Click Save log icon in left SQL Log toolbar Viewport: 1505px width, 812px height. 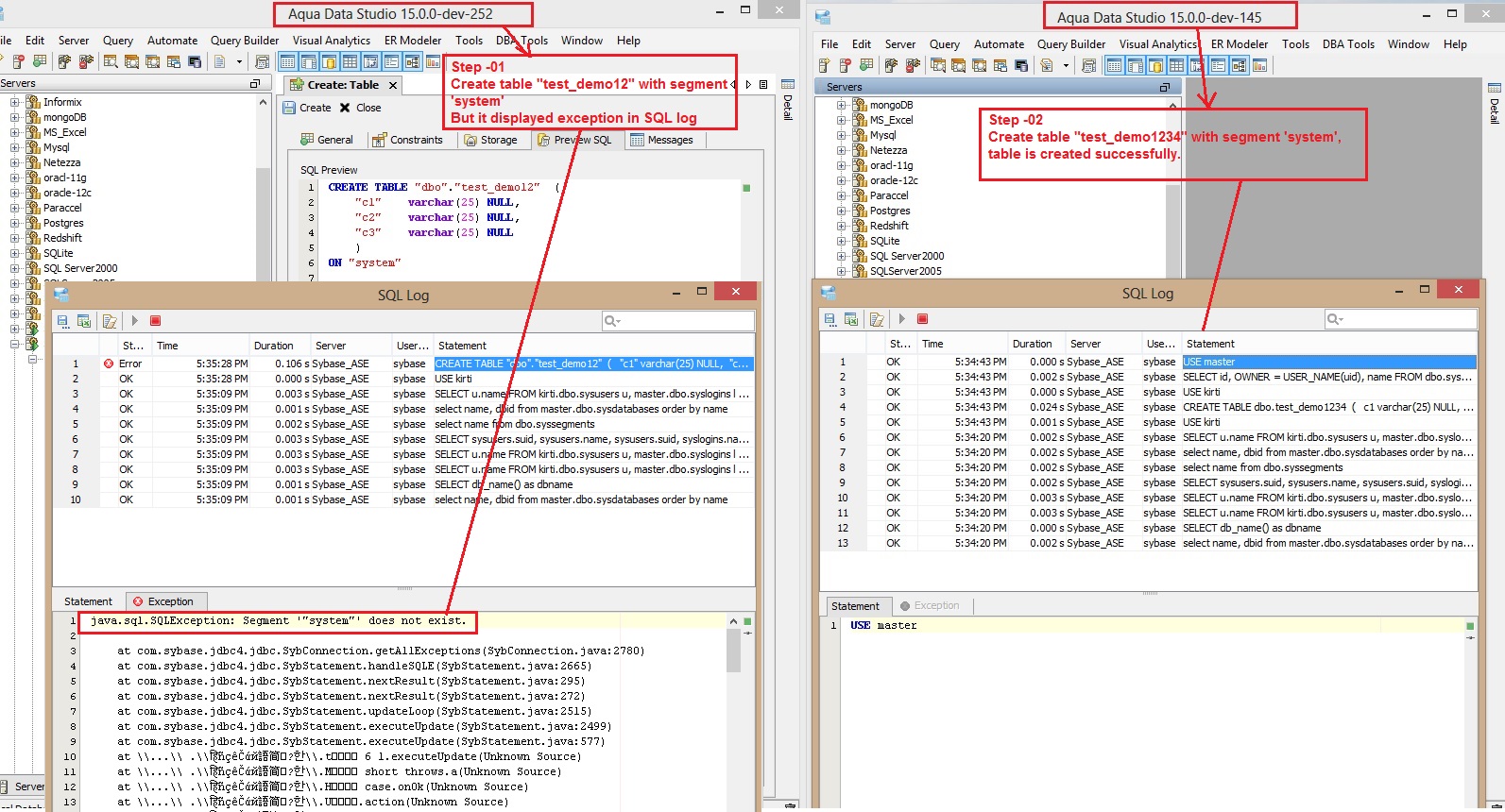[x=62, y=321]
